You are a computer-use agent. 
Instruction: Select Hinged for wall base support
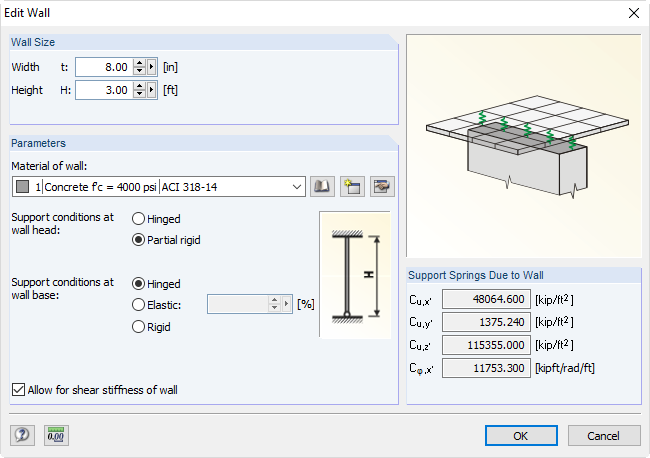pos(139,284)
